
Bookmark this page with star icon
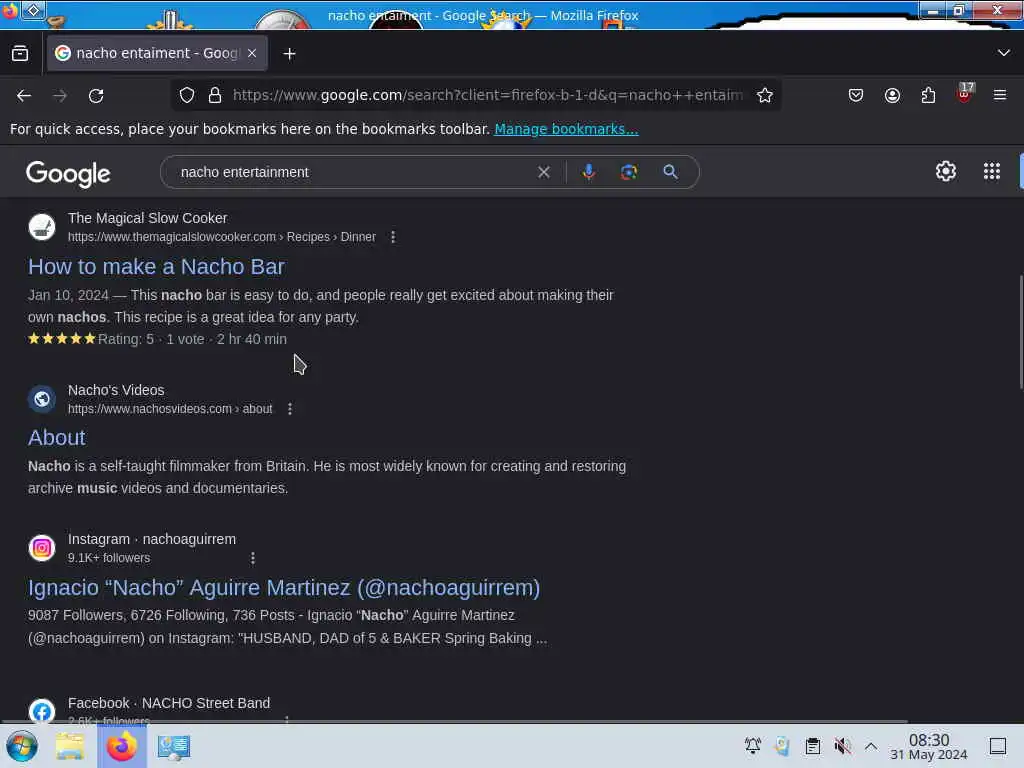765,95
